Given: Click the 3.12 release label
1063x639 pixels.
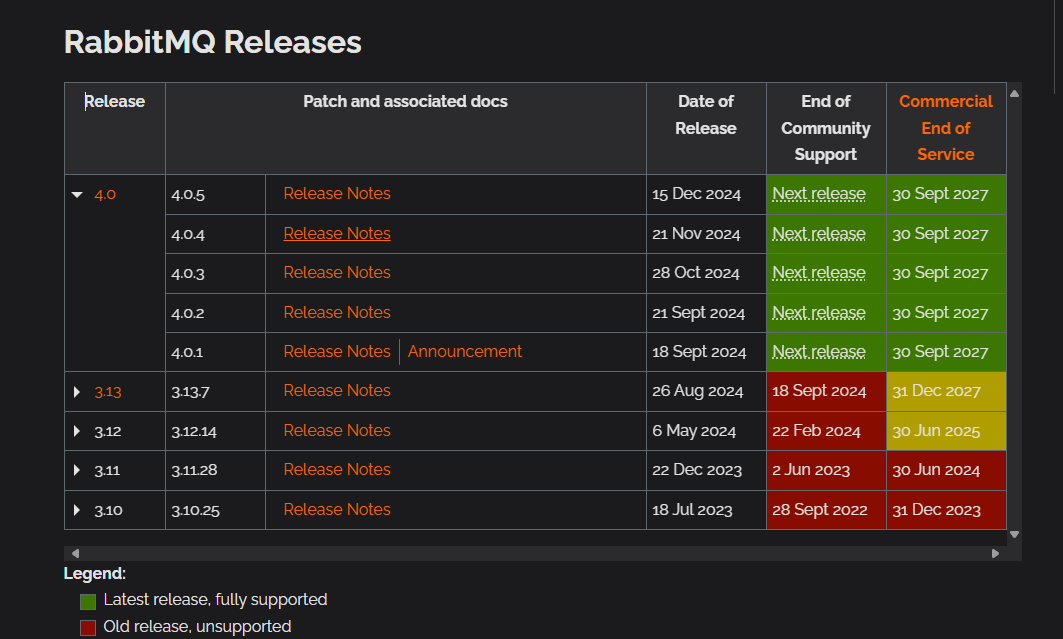Looking at the screenshot, I should click(108, 431).
